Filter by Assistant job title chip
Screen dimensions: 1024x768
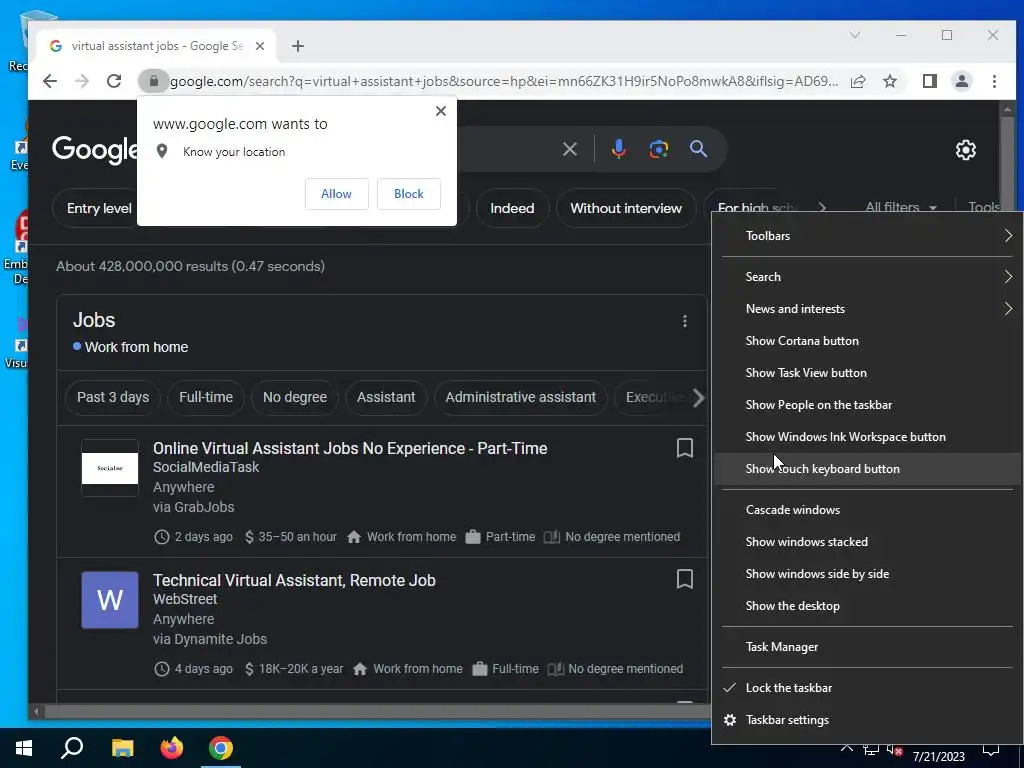tap(386, 397)
